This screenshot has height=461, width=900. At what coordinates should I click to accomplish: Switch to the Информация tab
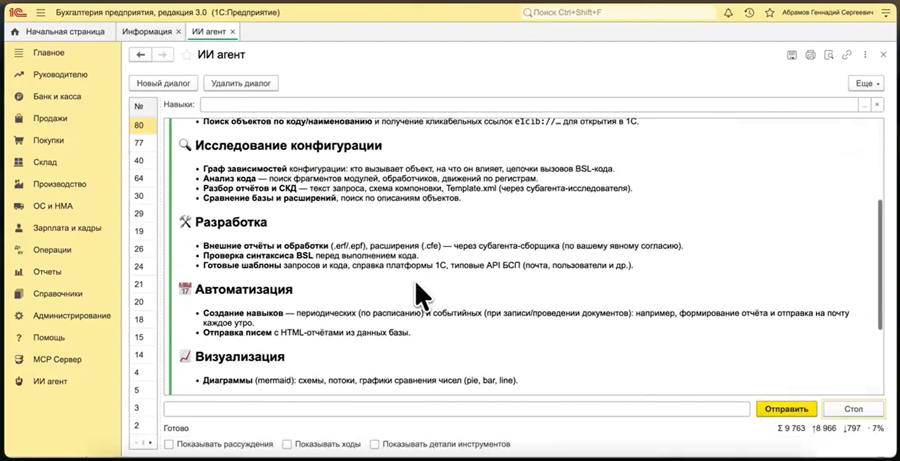[147, 32]
